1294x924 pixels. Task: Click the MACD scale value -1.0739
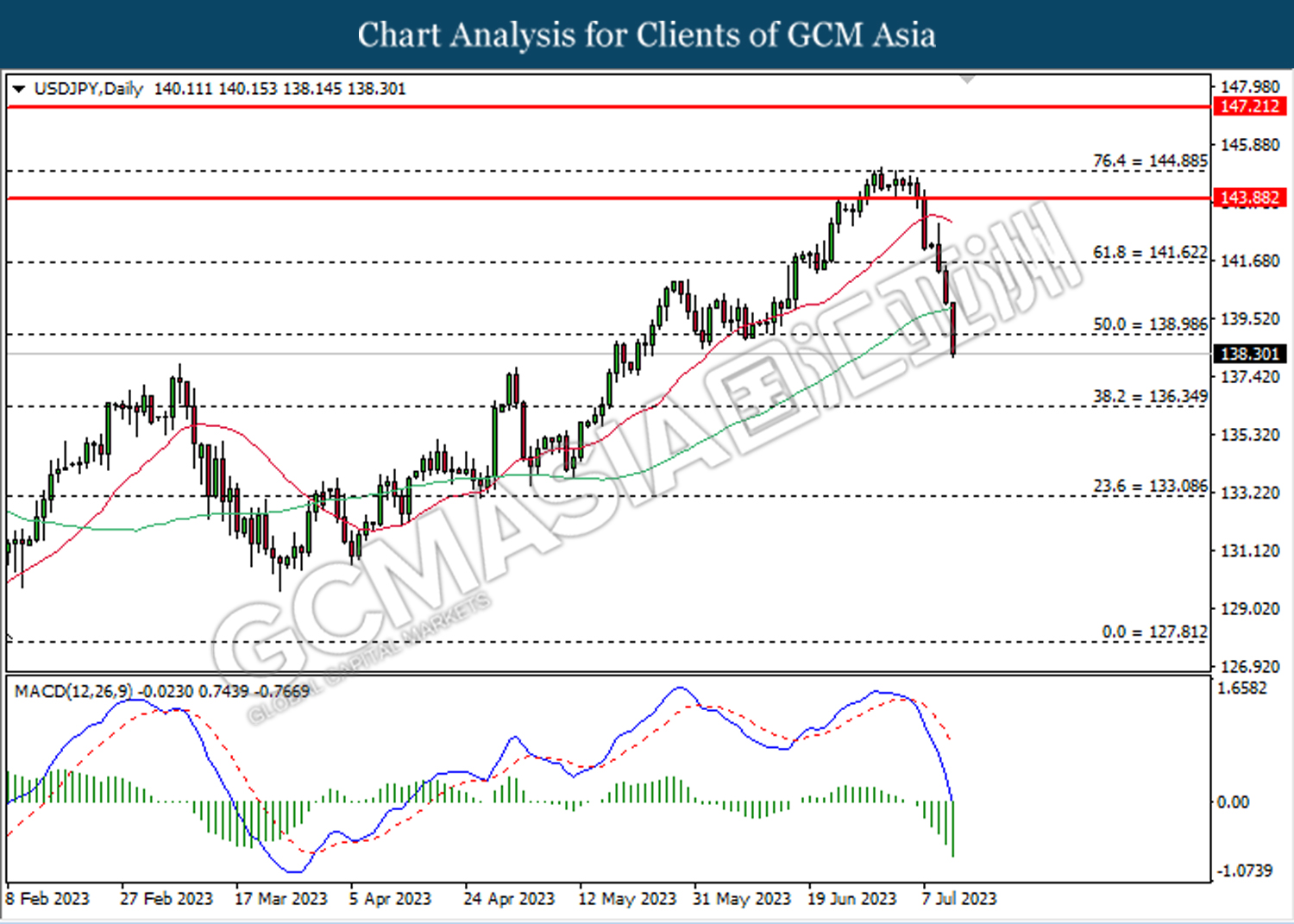click(1245, 870)
